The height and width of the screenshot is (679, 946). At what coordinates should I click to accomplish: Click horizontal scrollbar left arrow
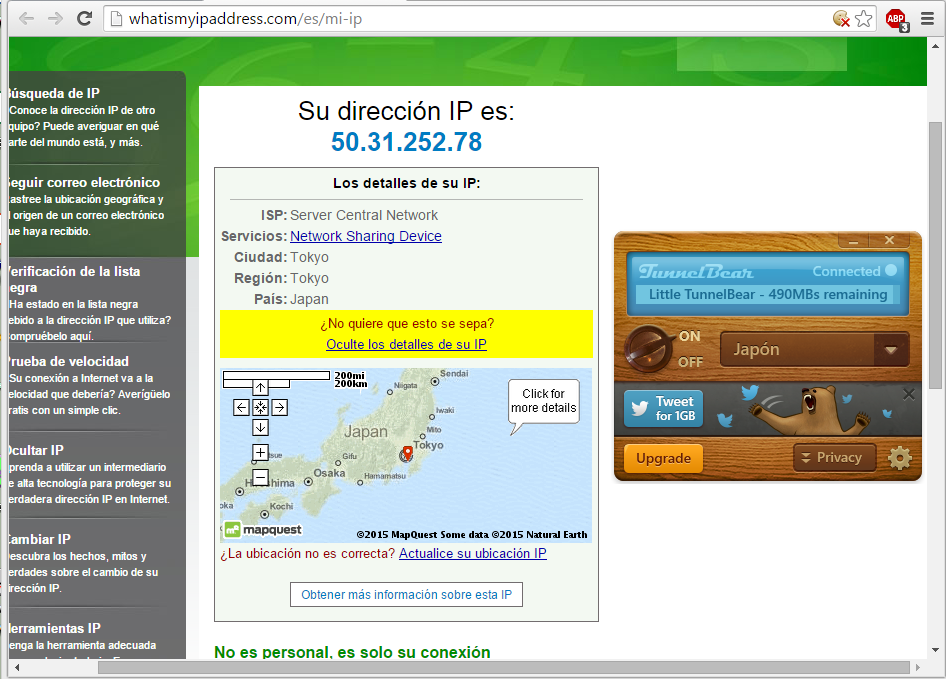tap(17, 668)
